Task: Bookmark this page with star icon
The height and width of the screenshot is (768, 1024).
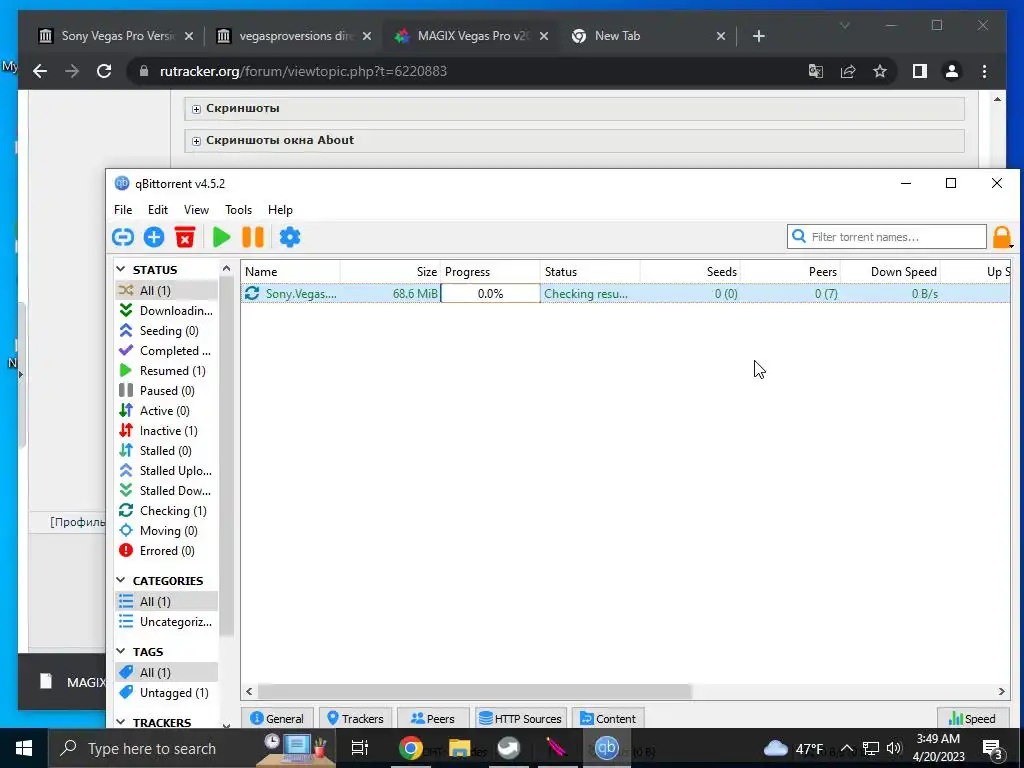Action: click(x=880, y=71)
